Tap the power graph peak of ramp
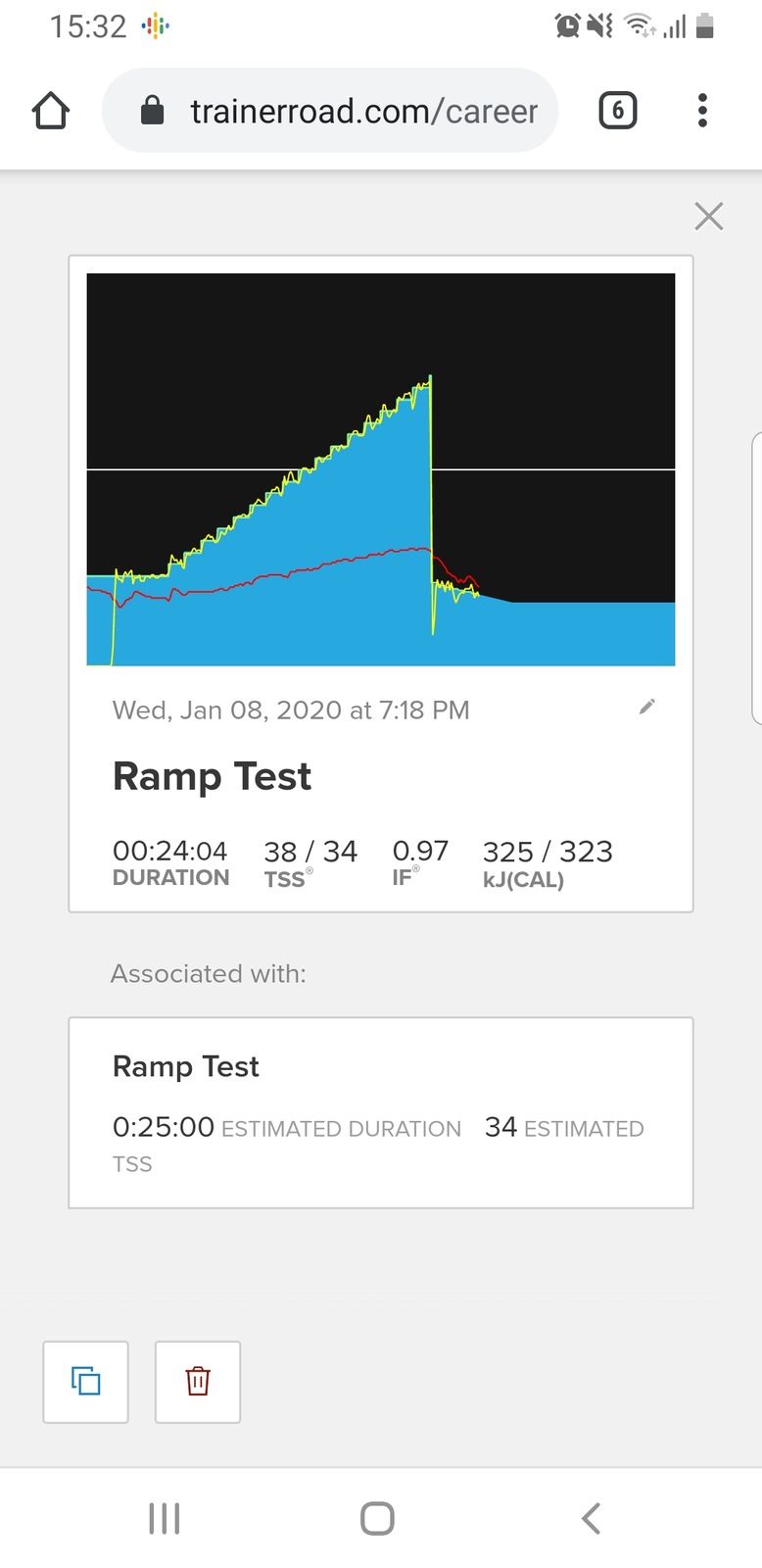This screenshot has height=1568, width=762. [429, 379]
